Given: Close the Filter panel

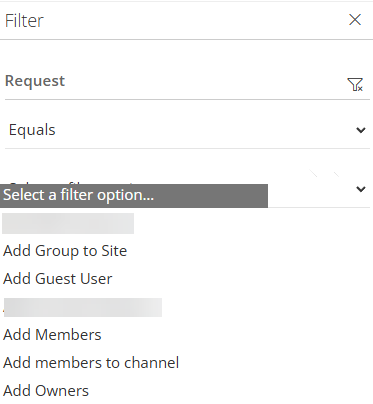Looking at the screenshot, I should [x=355, y=20].
